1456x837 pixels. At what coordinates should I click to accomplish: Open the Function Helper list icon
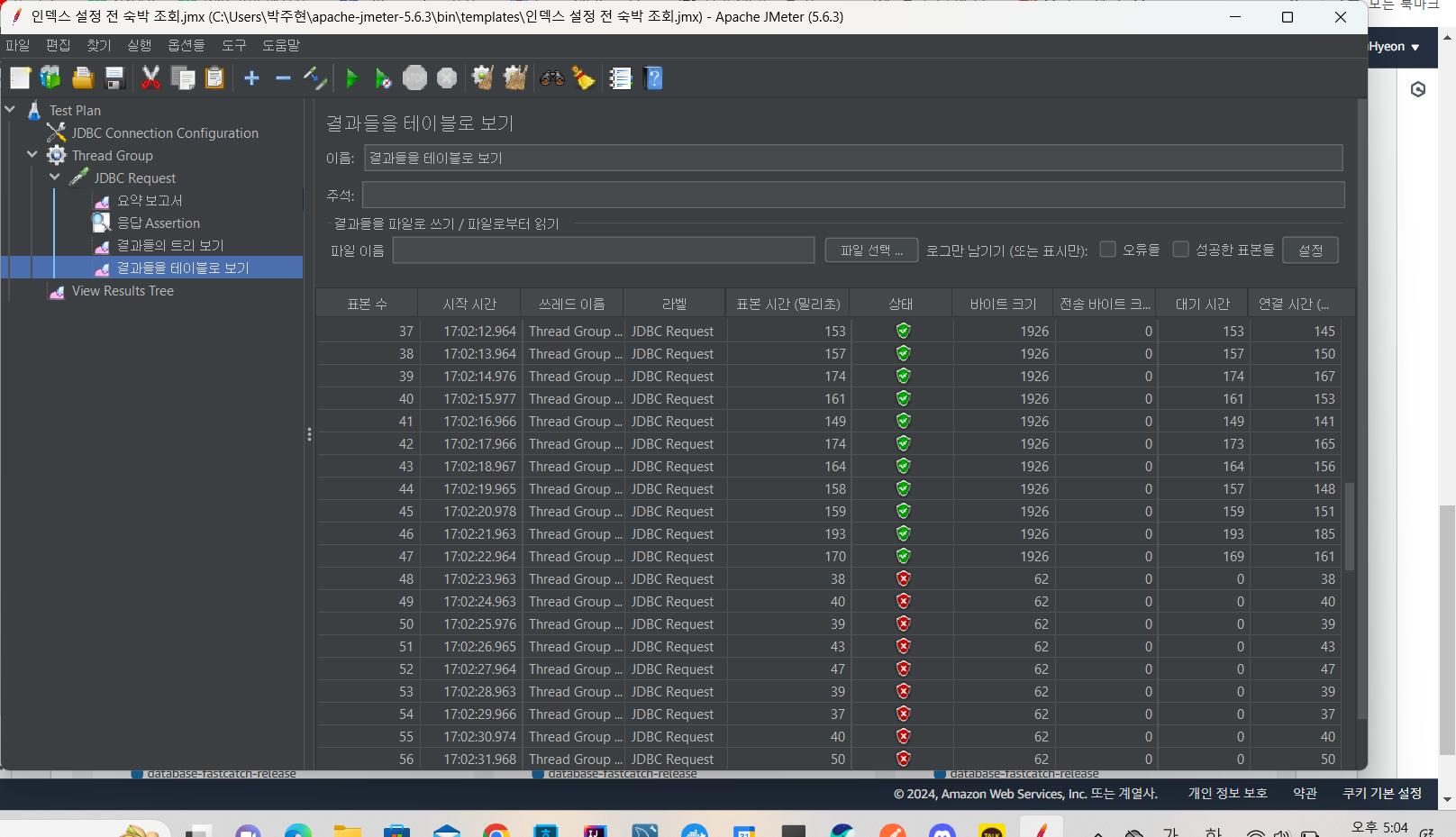coord(621,78)
